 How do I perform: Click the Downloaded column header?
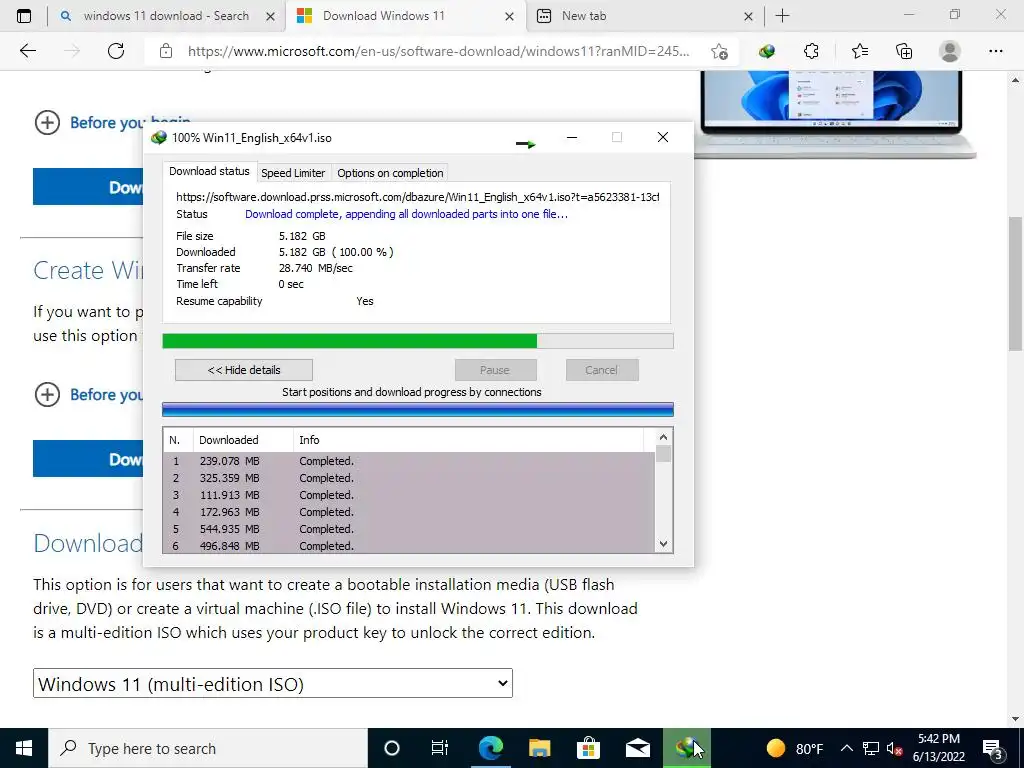point(243,440)
